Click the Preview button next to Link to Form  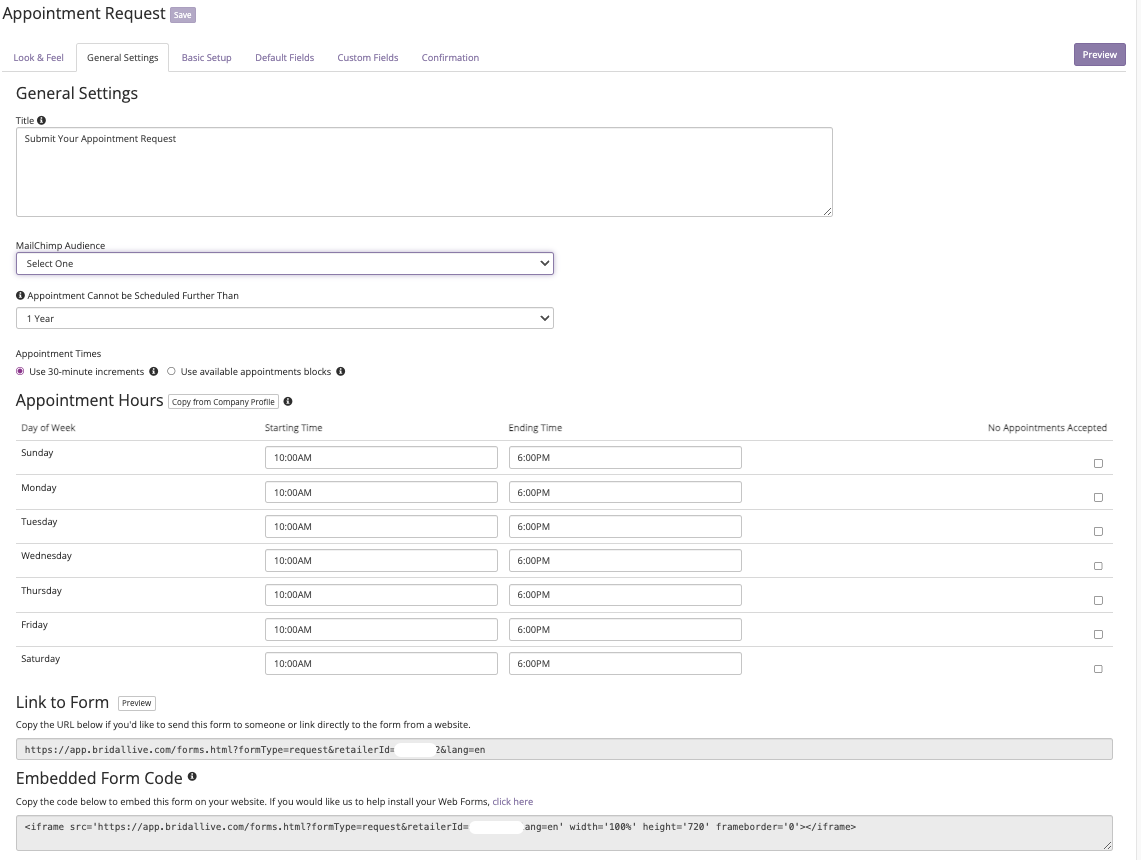tap(137, 703)
